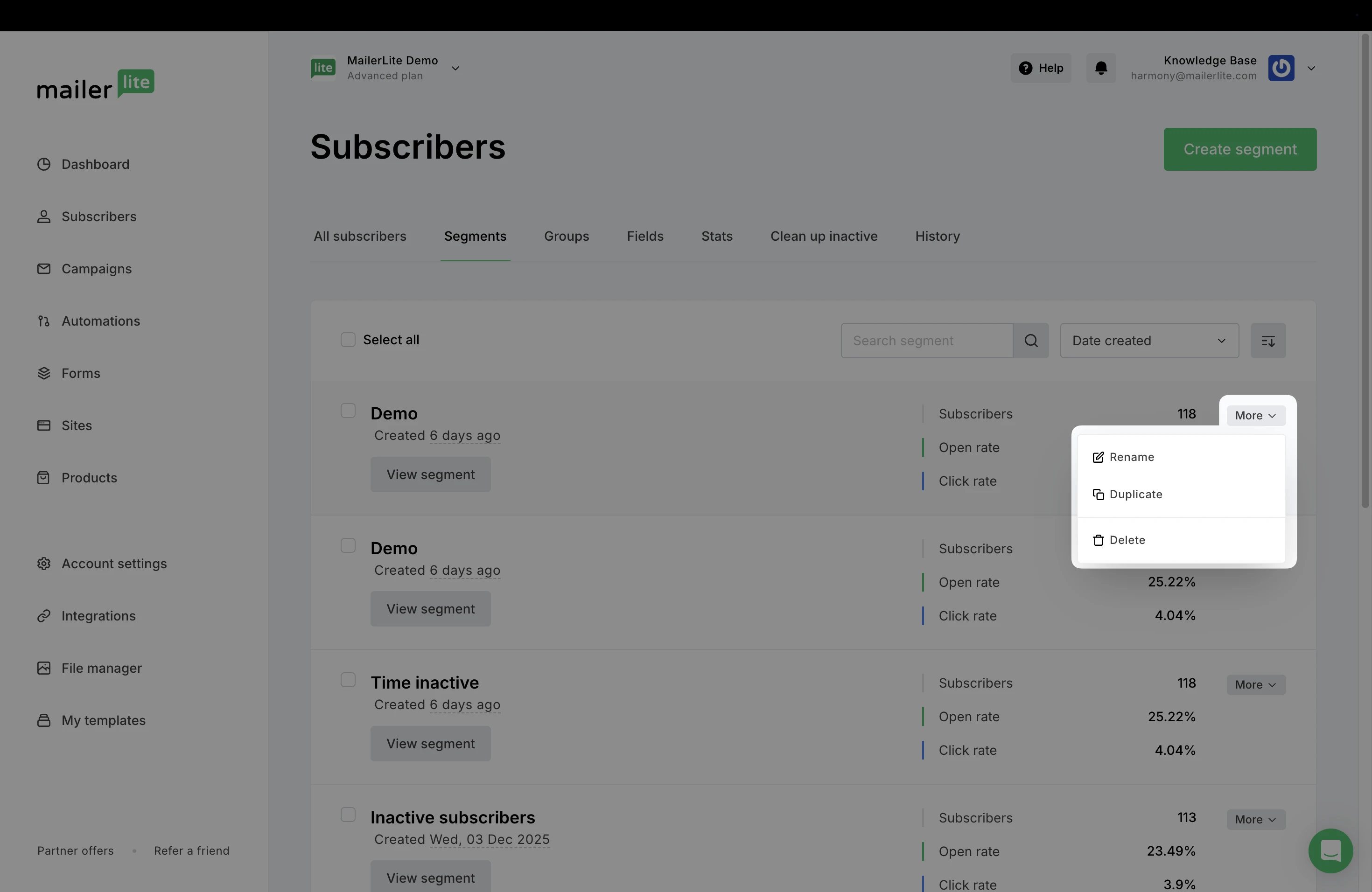Switch to the Groups tab
Screen dimensions: 1372x892
(x=566, y=236)
